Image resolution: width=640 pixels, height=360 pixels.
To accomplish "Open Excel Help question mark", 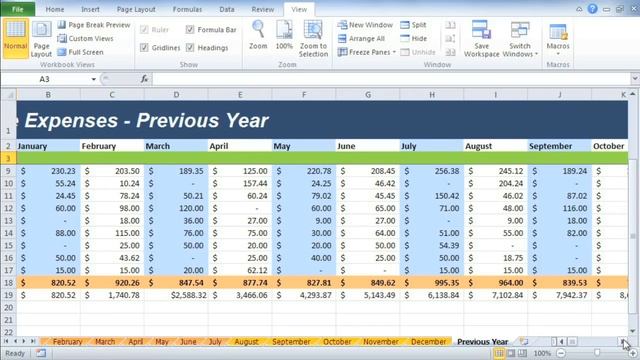I will (592, 9).
